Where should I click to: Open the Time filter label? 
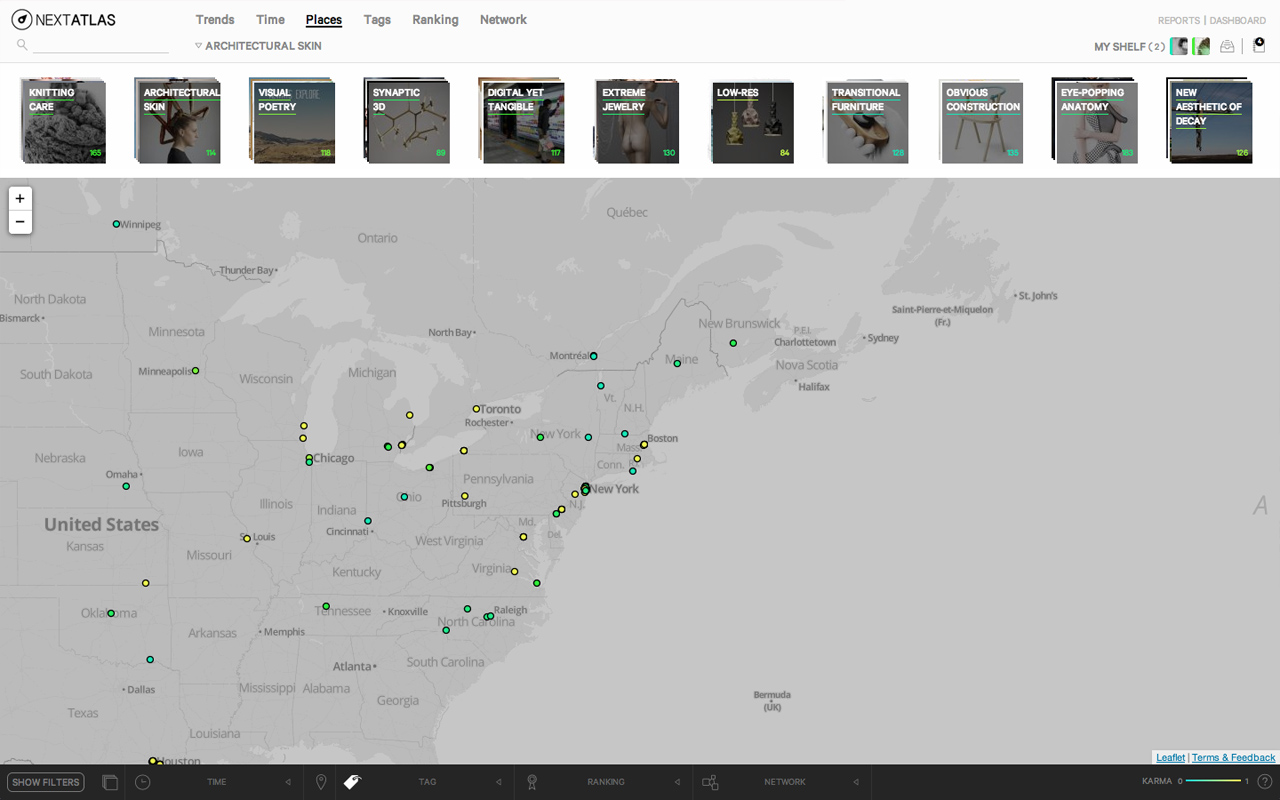[217, 782]
